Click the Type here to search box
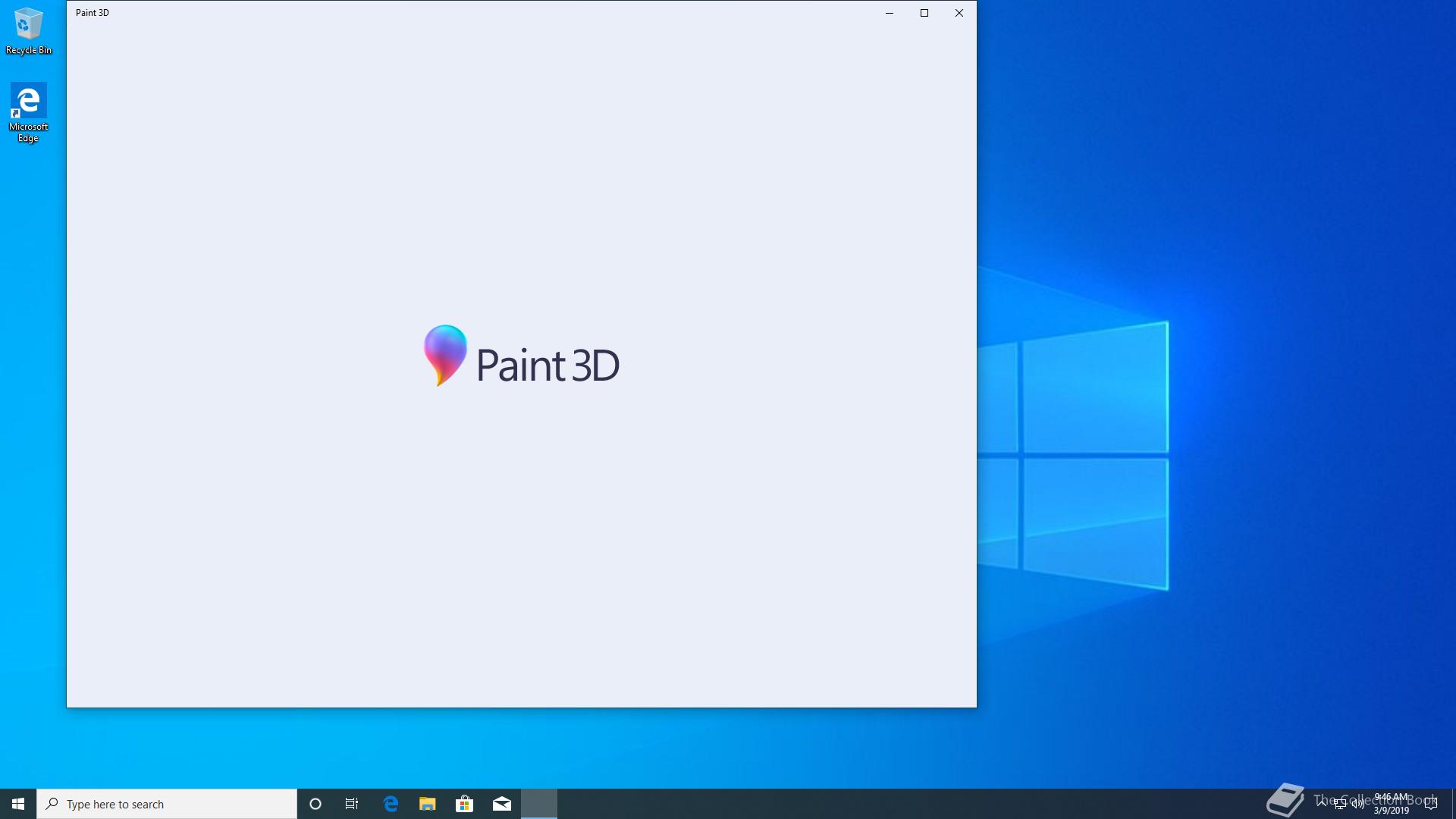The width and height of the screenshot is (1456, 819). click(x=167, y=804)
